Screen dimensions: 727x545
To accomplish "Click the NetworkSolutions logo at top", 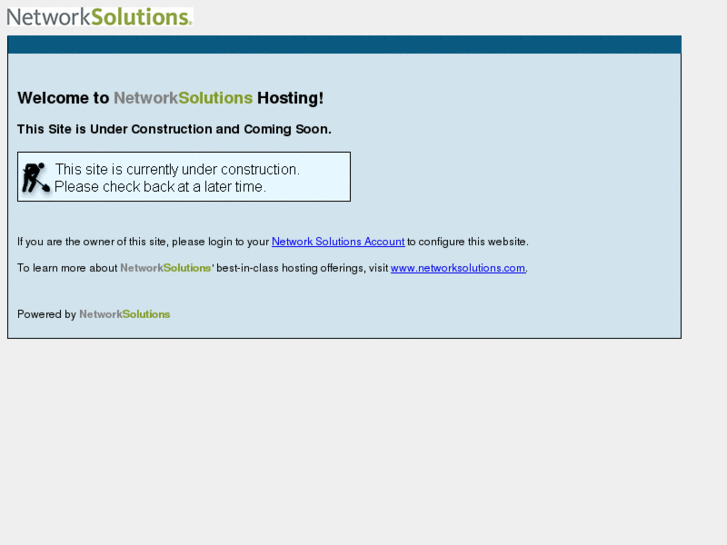I will pyautogui.click(x=100, y=17).
